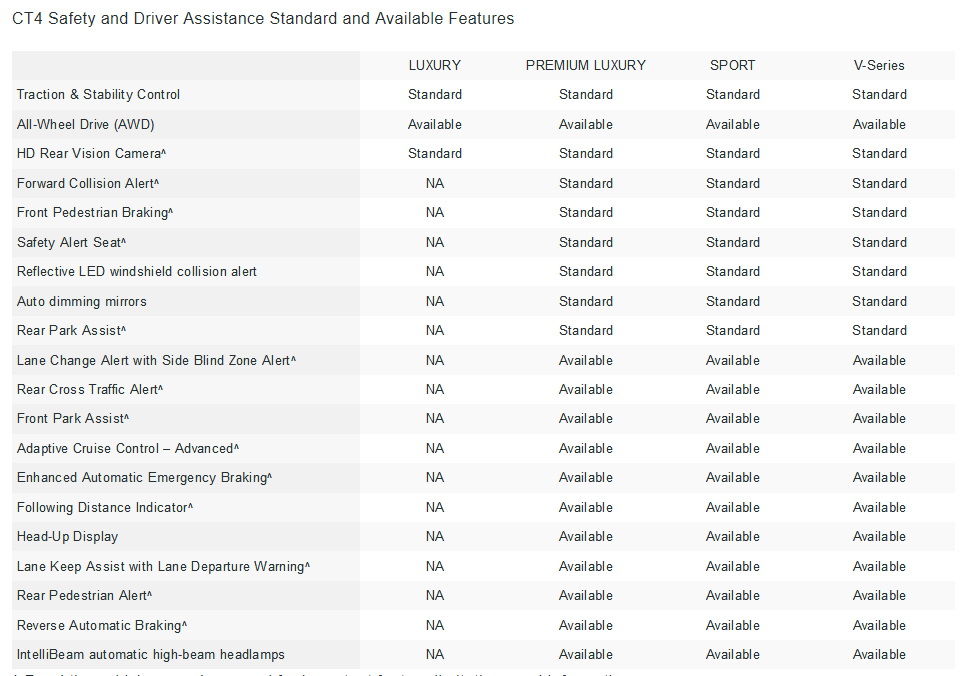The image size is (972, 676).
Task: Click the V-Series value for Reverse Automatic Braking
Action: [x=879, y=626]
